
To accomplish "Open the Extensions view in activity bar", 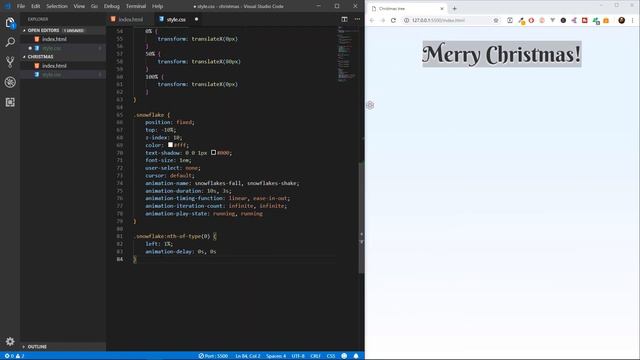I will tap(10, 102).
